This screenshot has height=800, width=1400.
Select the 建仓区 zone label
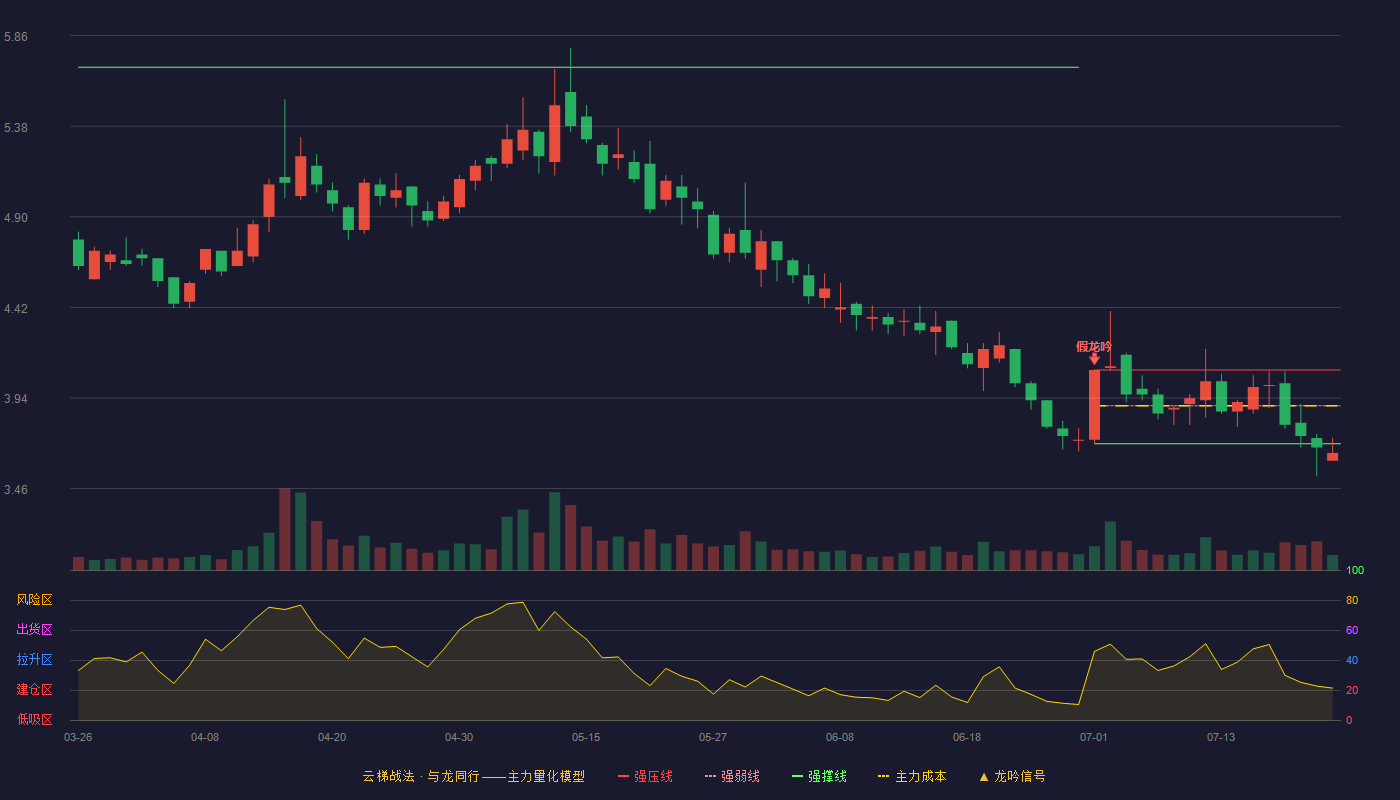point(34,690)
